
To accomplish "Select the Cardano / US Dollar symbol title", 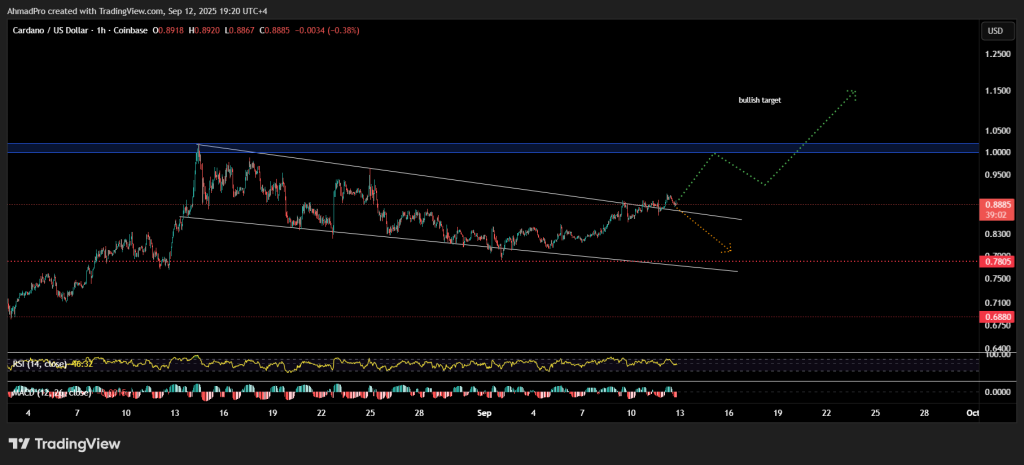I will (59, 31).
